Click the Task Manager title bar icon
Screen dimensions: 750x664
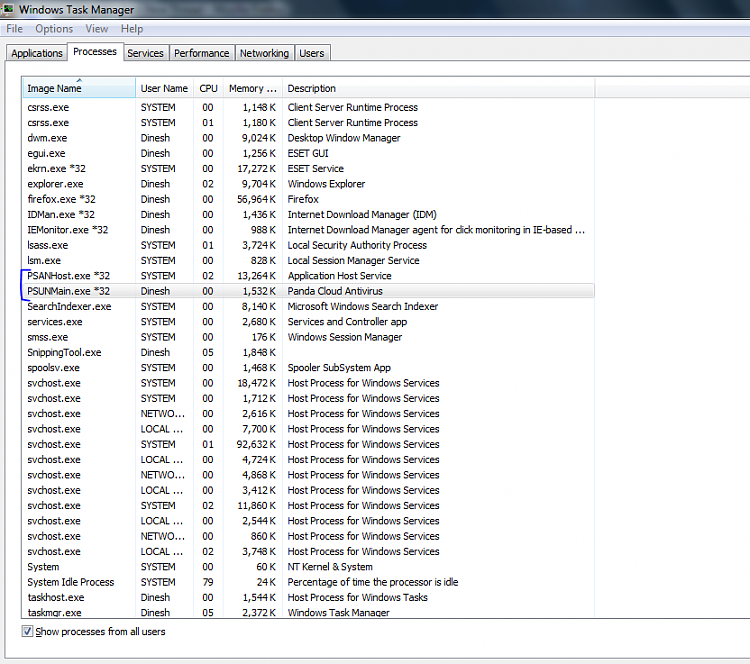(8, 9)
